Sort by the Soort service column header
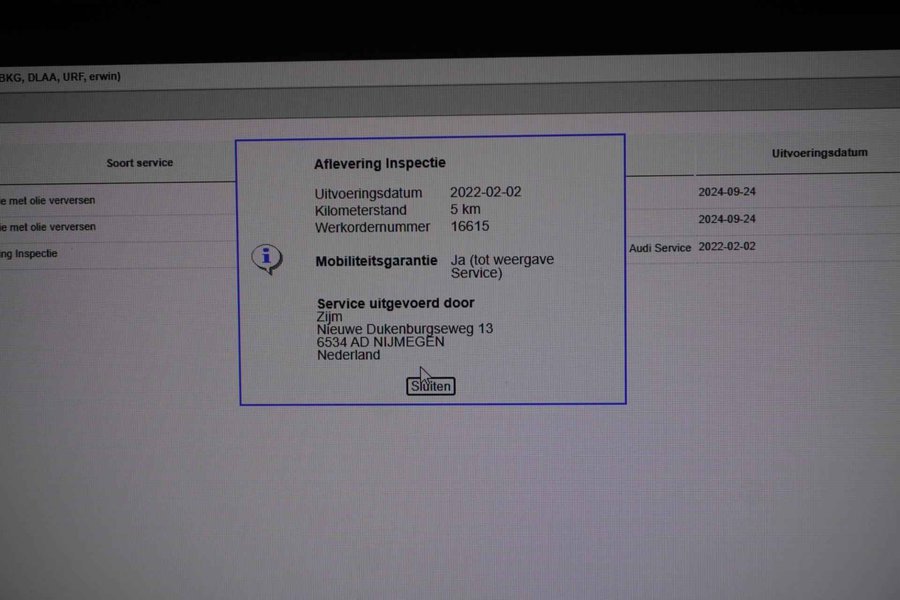The width and height of the screenshot is (900, 600). 139,163
